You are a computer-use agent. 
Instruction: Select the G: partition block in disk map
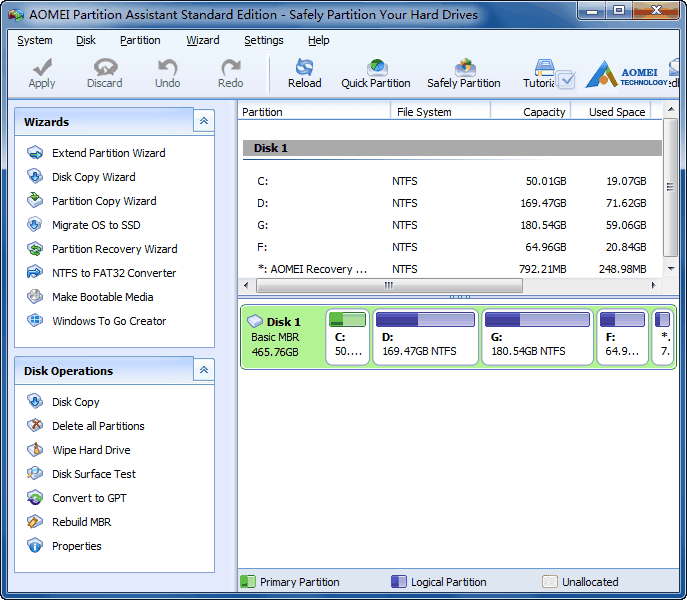tap(535, 338)
